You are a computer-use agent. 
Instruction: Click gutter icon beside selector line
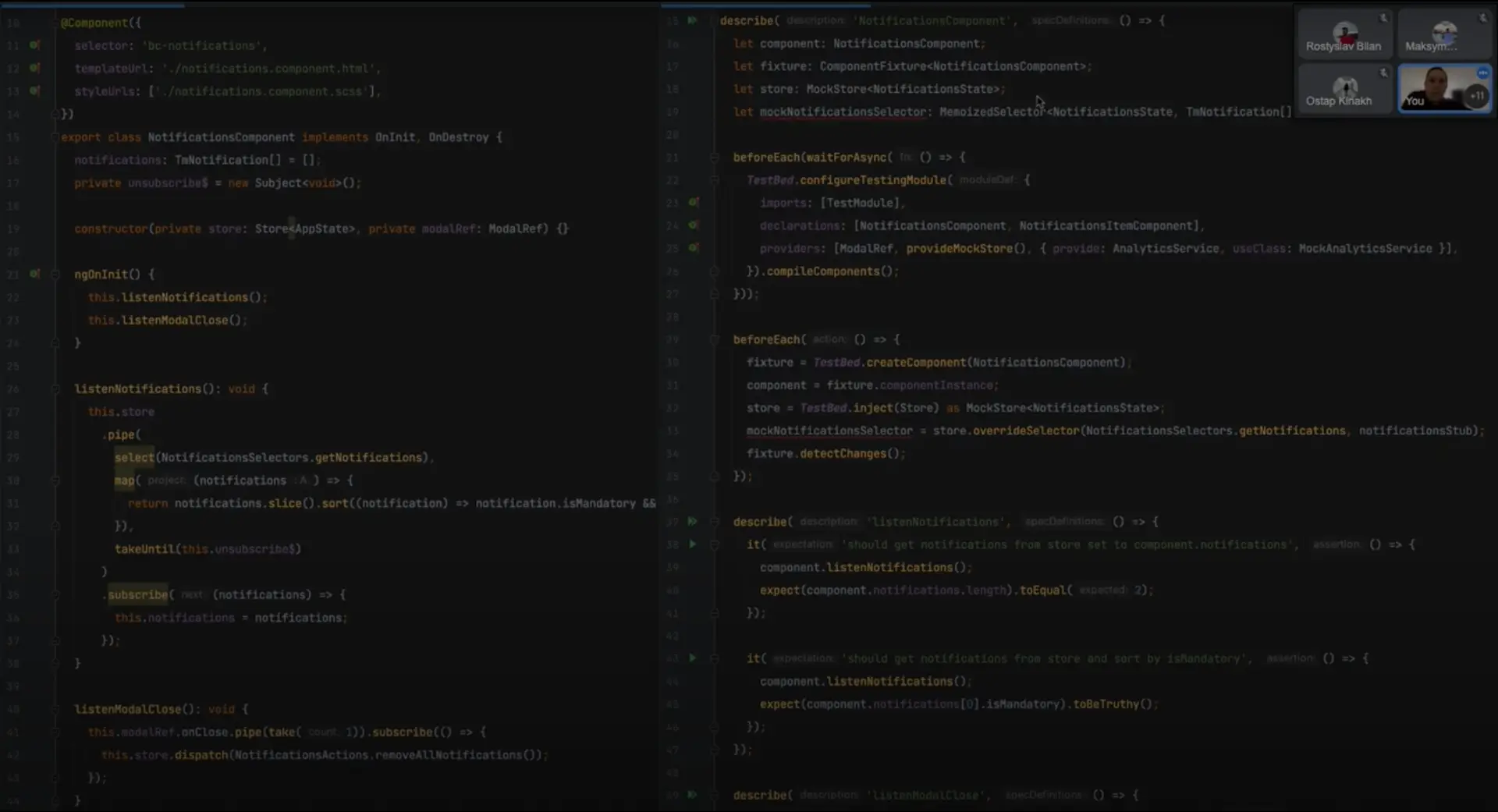(x=34, y=45)
